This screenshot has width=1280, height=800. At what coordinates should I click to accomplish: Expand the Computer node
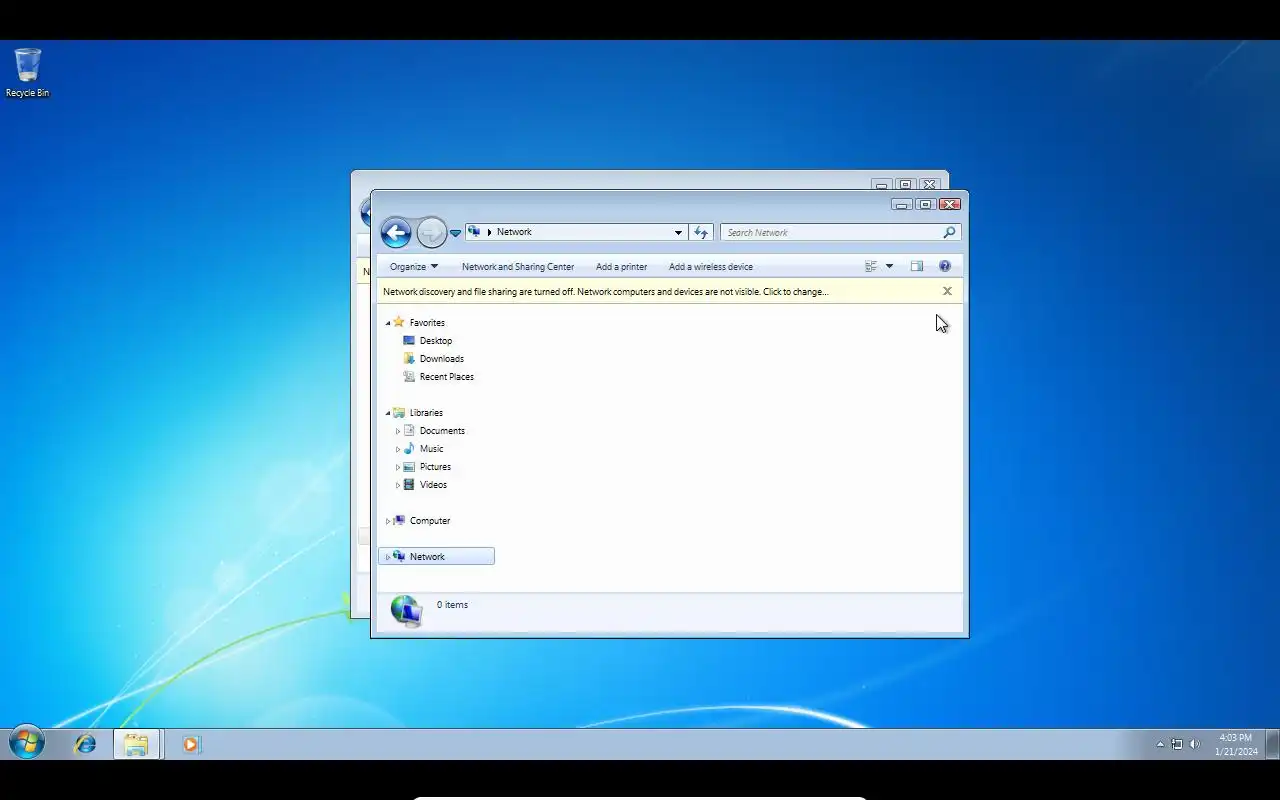point(388,521)
